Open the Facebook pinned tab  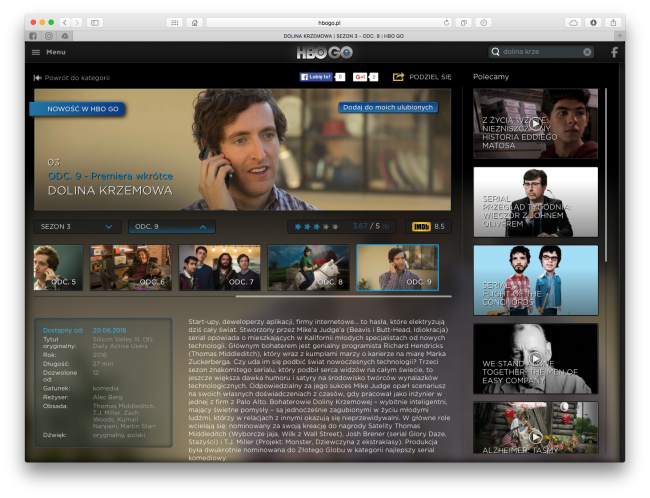pos(33,36)
